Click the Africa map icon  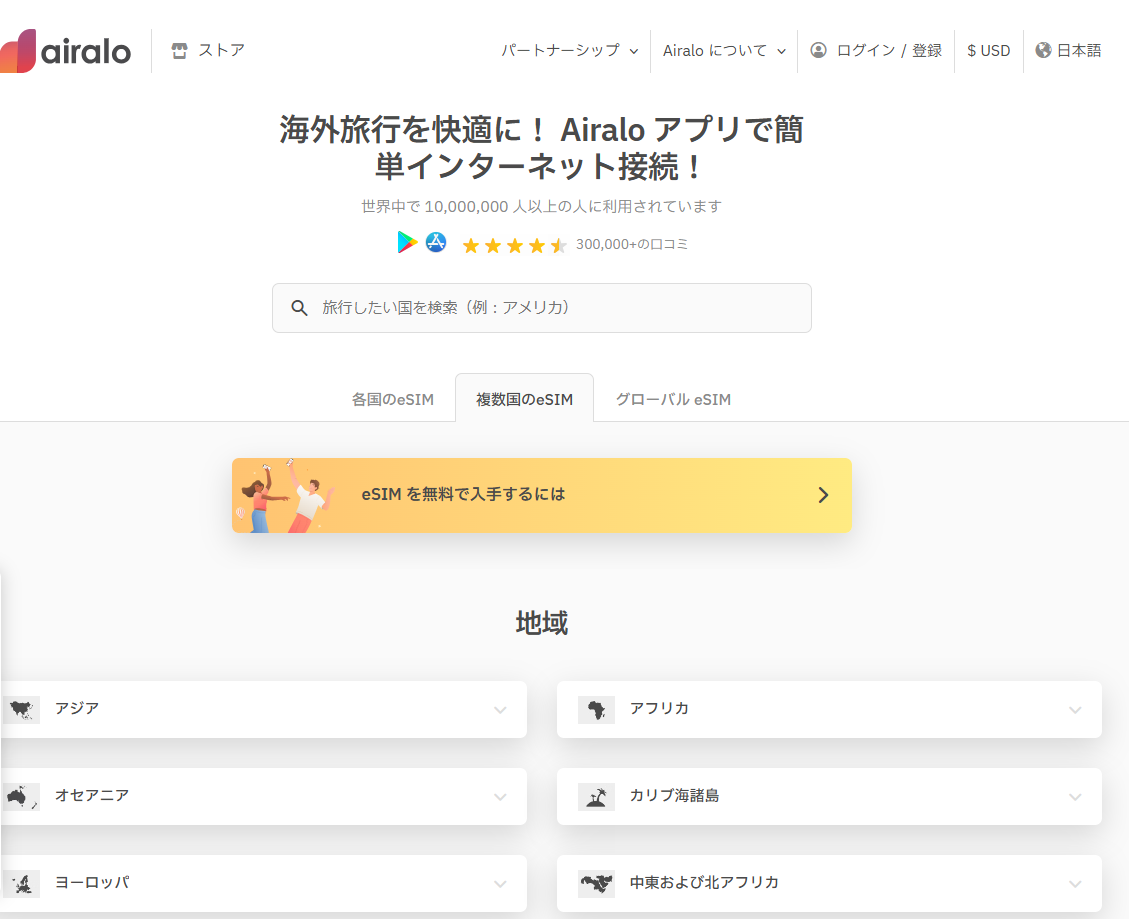pyautogui.click(x=596, y=710)
